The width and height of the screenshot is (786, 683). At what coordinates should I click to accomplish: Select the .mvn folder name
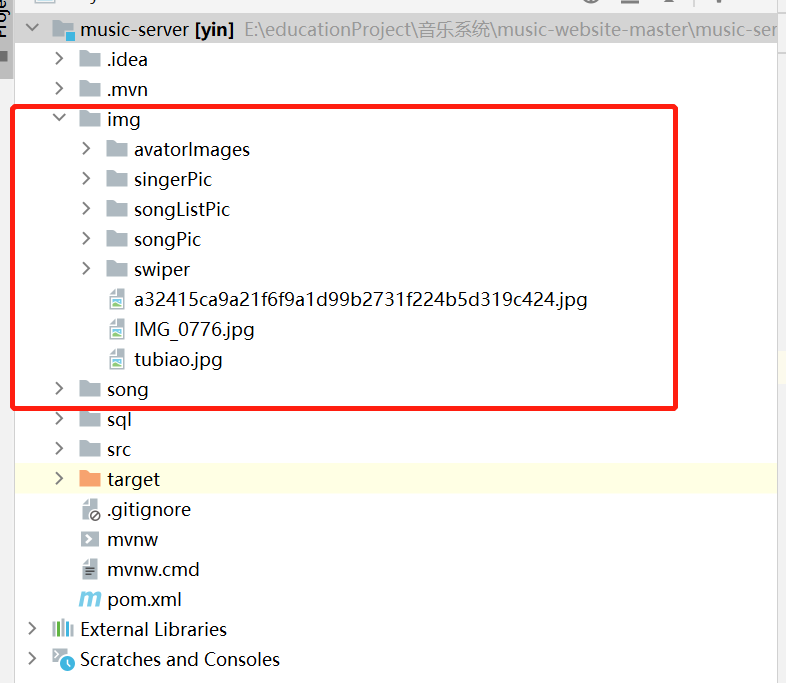[x=127, y=90]
